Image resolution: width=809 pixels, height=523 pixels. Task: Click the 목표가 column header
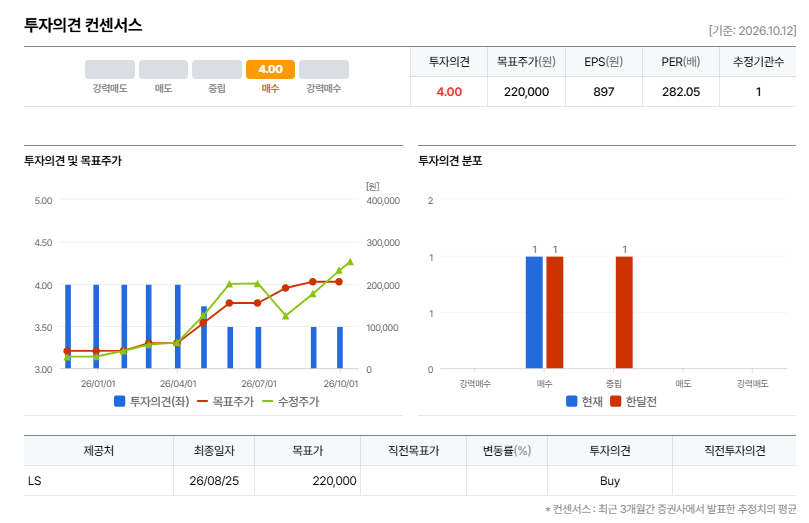pyautogui.click(x=308, y=451)
